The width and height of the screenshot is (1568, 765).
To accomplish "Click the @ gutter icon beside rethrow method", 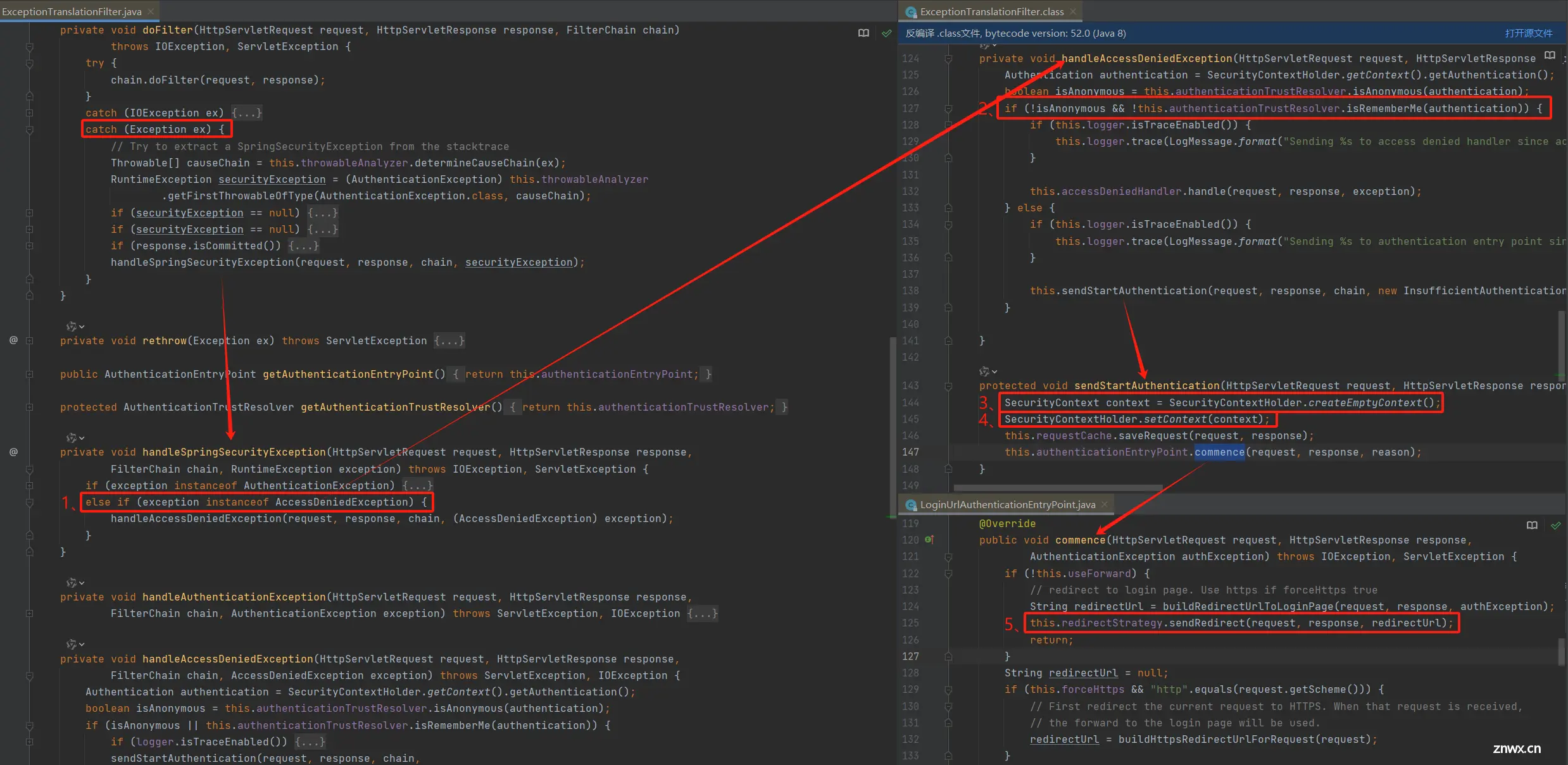I will [13, 340].
